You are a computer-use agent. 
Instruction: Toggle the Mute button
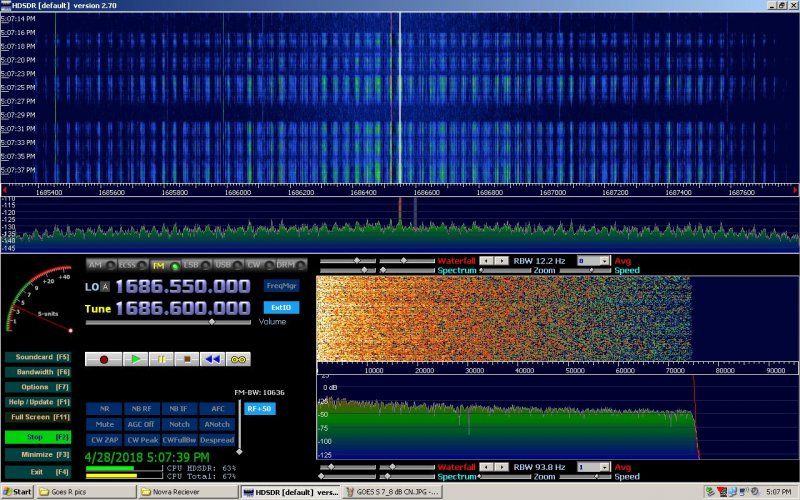click(104, 424)
